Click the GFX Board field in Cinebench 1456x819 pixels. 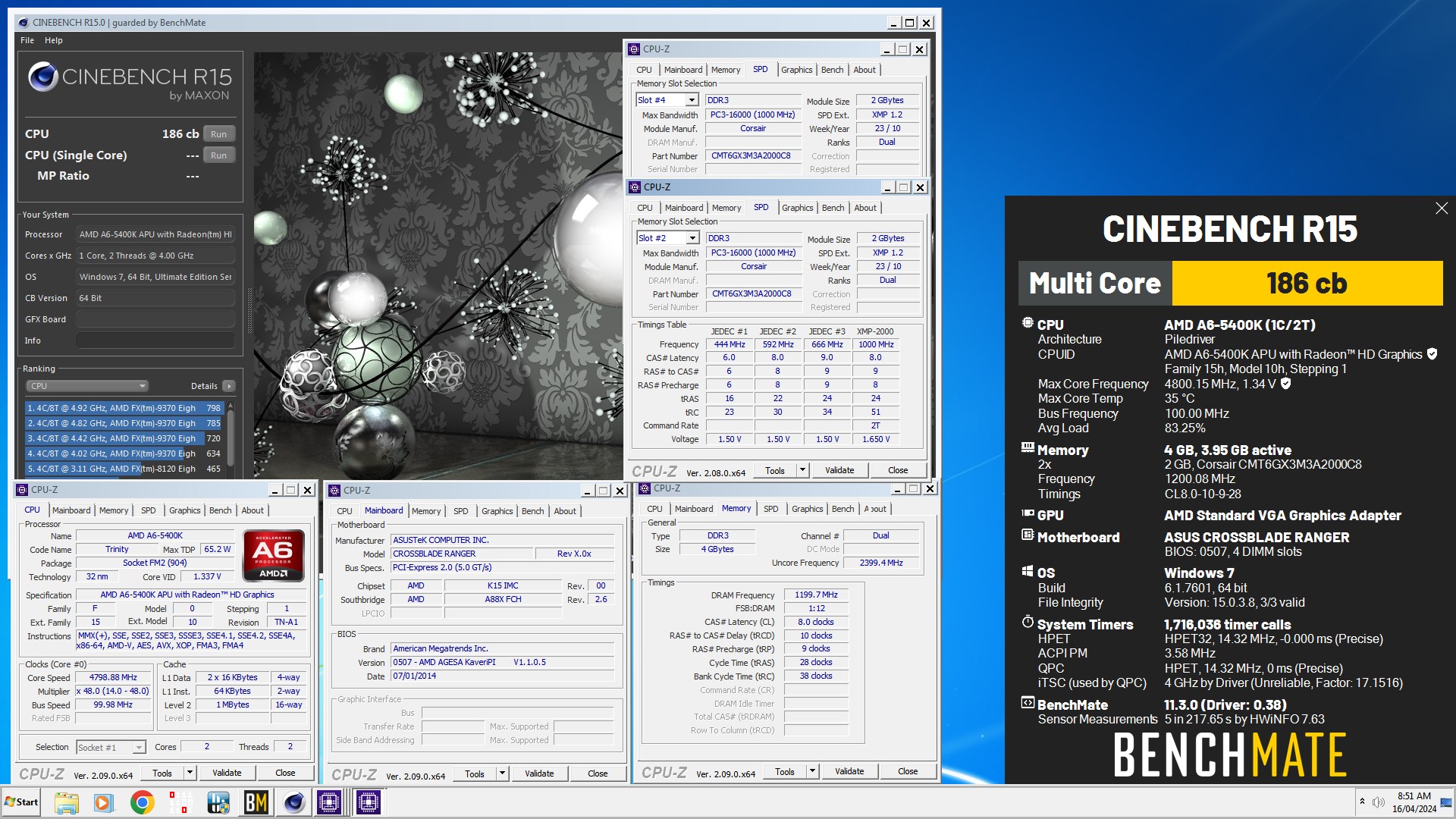coord(155,319)
